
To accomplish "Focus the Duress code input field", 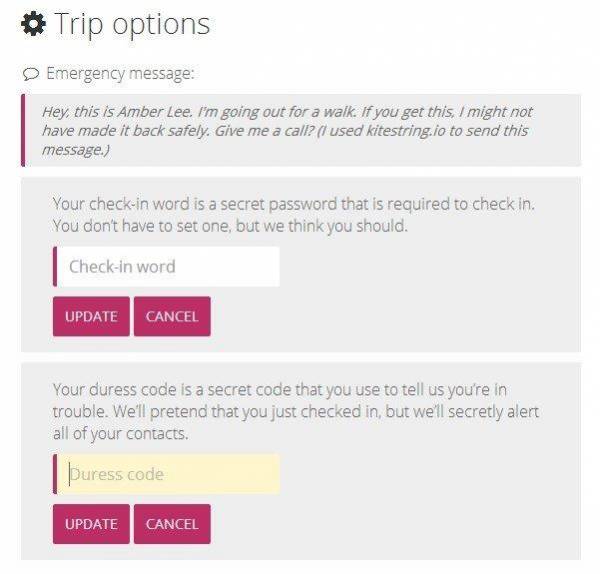I will tap(166, 474).
